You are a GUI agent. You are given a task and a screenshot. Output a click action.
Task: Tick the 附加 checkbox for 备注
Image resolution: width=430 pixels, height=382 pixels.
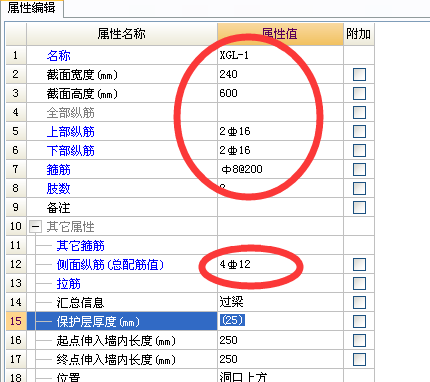[x=359, y=207]
